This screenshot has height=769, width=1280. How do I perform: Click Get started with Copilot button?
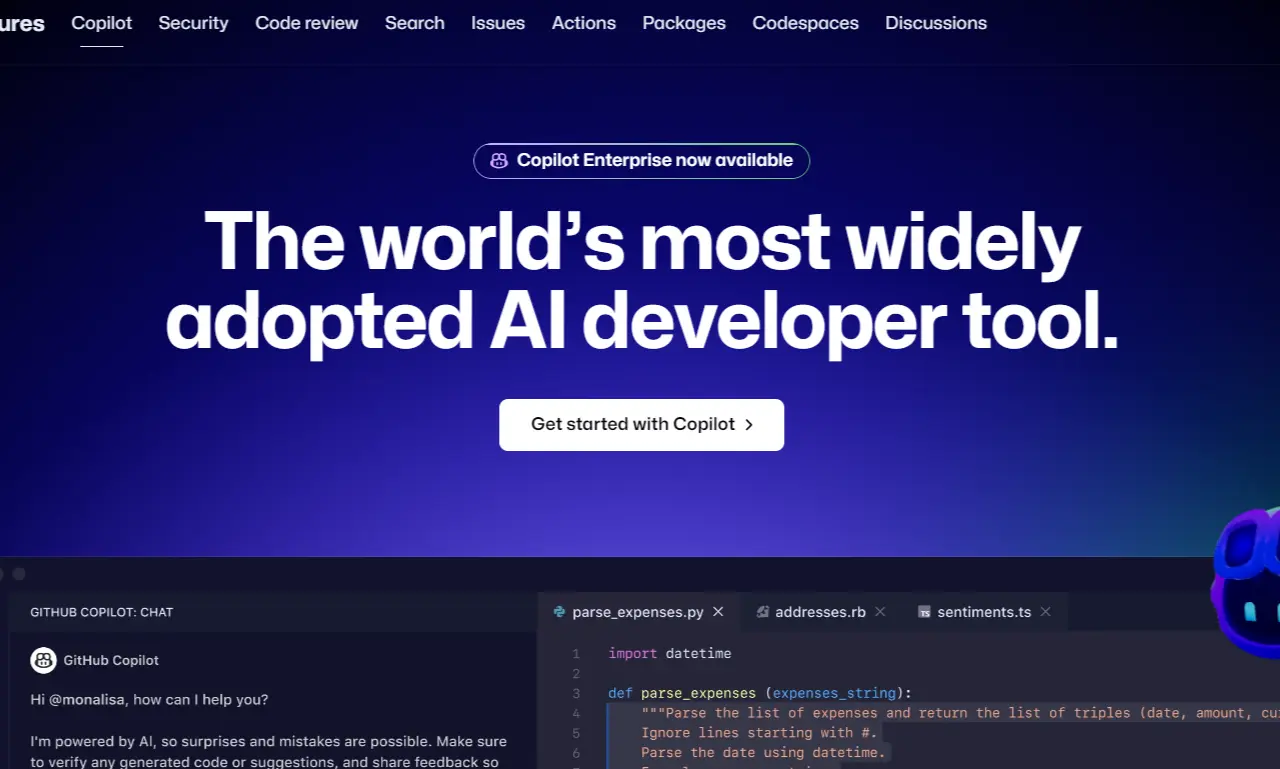coord(641,425)
